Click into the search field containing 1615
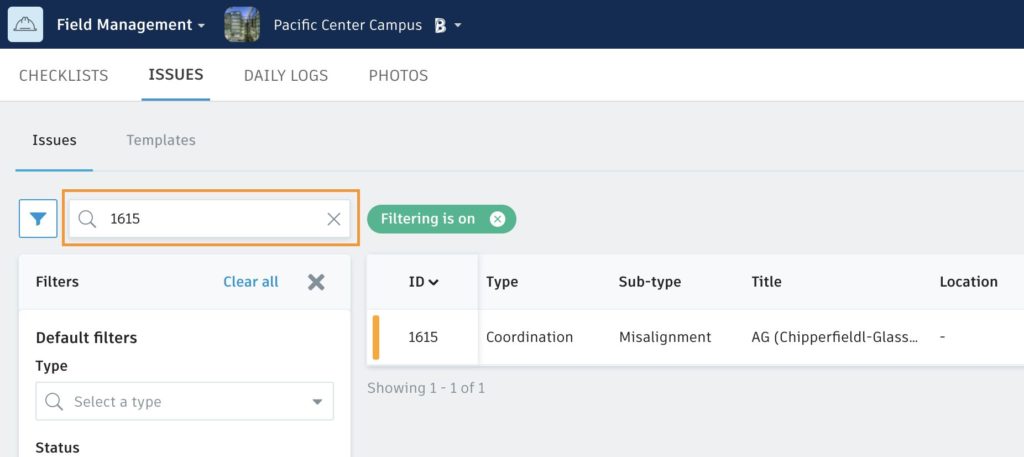This screenshot has height=457, width=1024. pyautogui.click(x=210, y=219)
